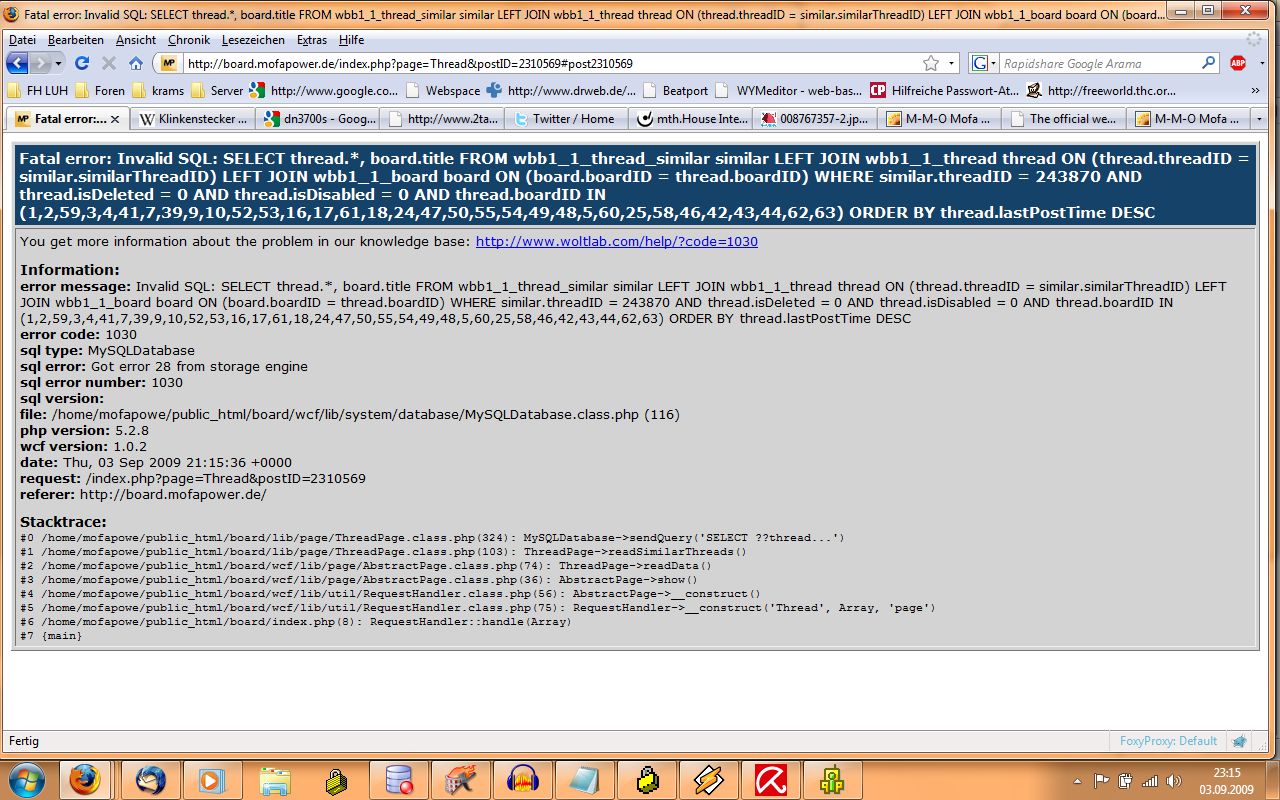Open the back/forward history dropdown arrow
Image resolution: width=1280 pixels, height=800 pixels.
point(58,63)
